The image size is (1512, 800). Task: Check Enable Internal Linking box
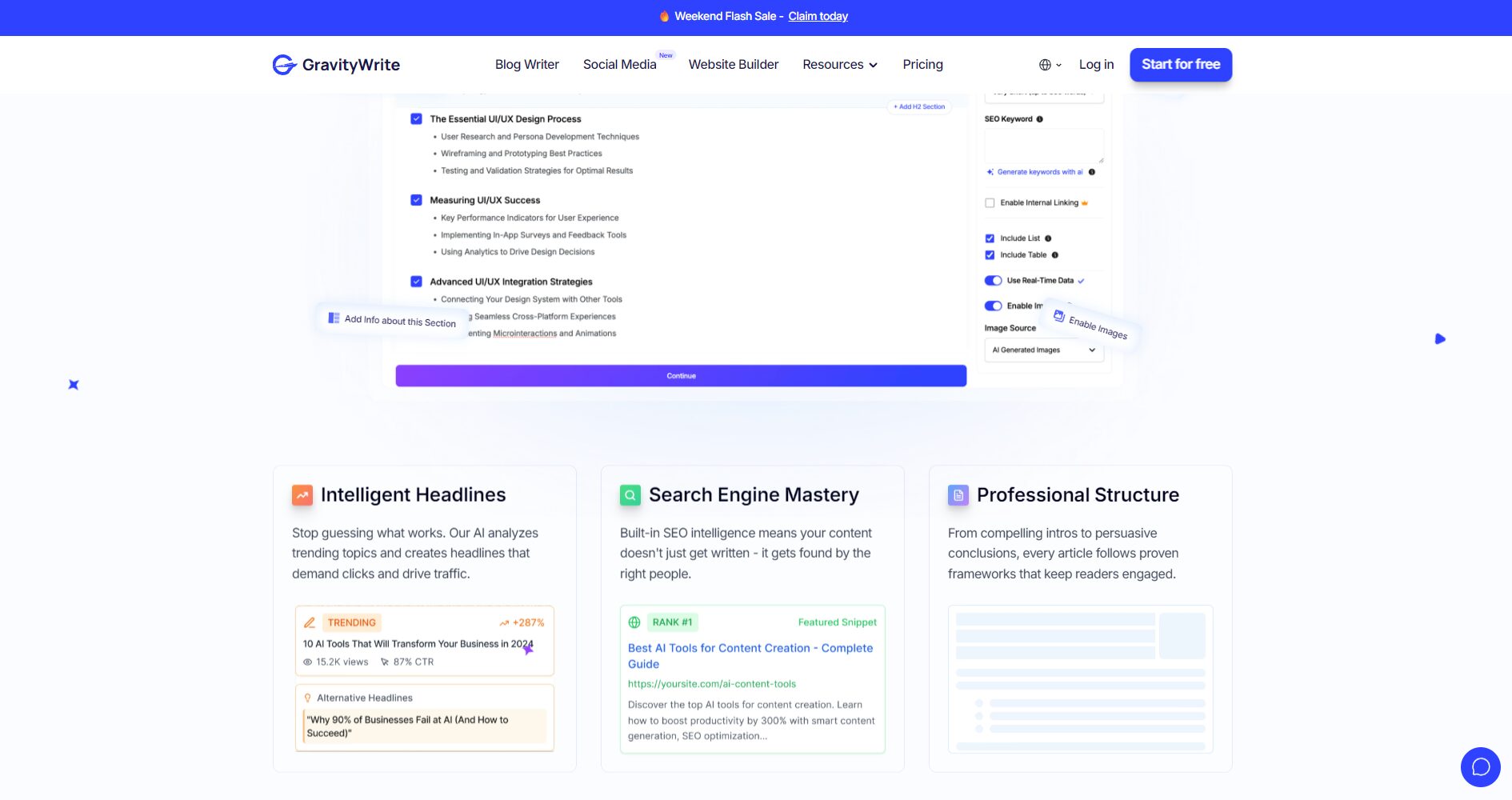pos(990,203)
